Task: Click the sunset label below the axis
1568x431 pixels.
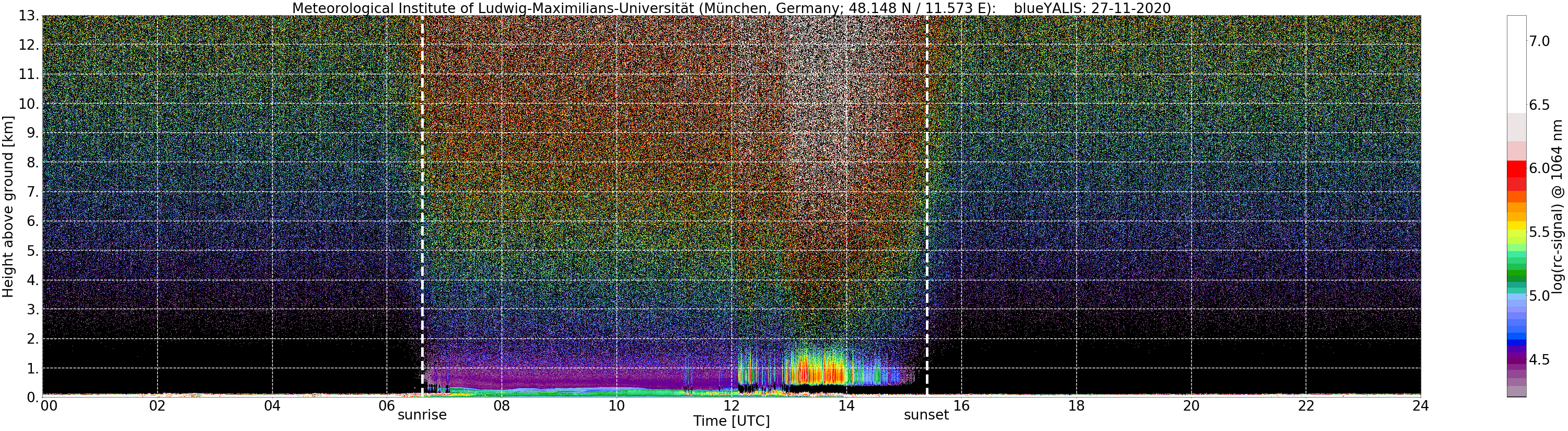Action: [926, 415]
